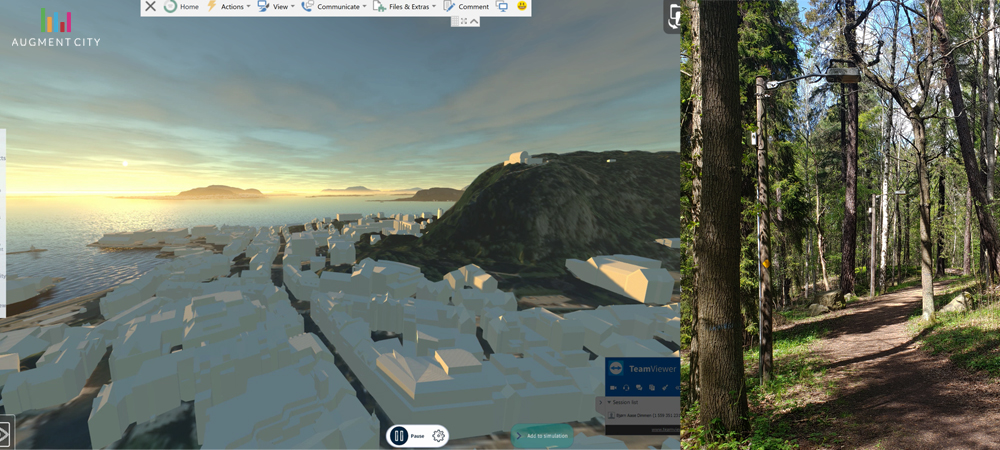Open simulation settings gear icon
Screen dimensions: 1000x450
coord(438,436)
